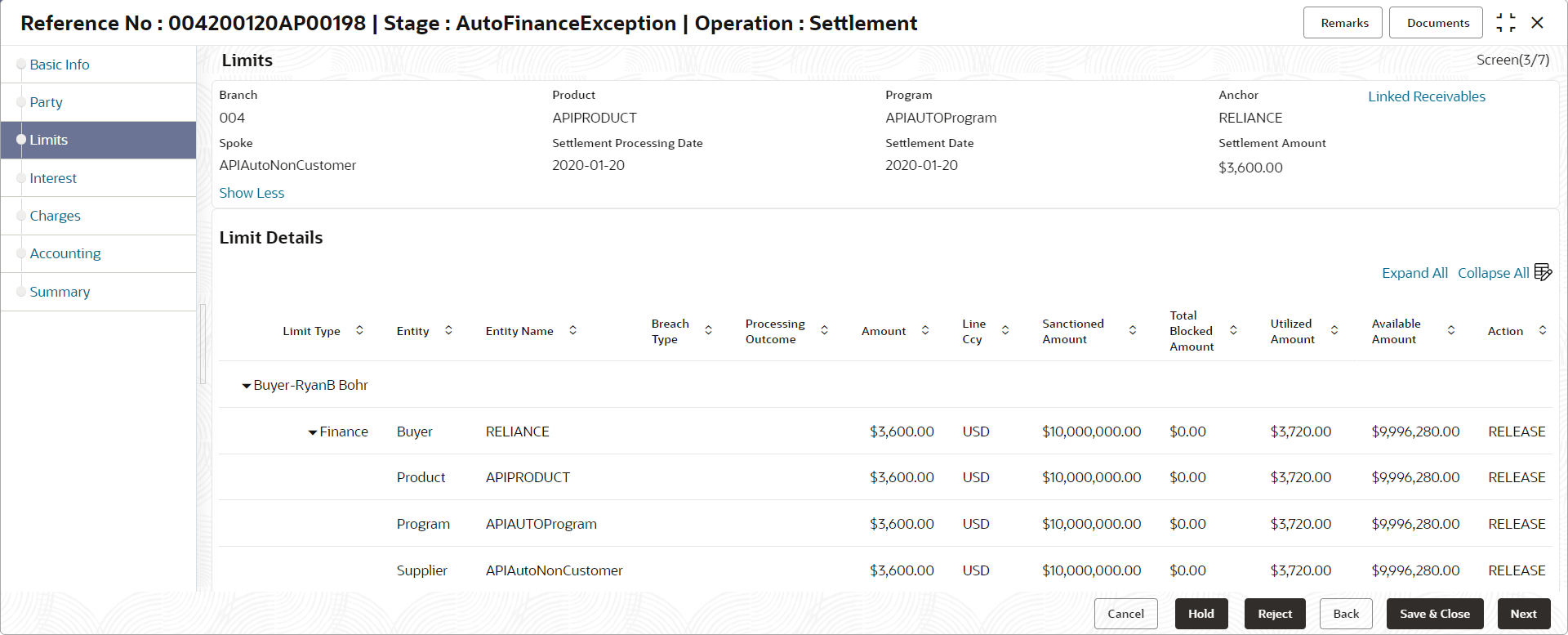Go to the Accounting step
Screen dimensions: 1568x635
[x=65, y=253]
